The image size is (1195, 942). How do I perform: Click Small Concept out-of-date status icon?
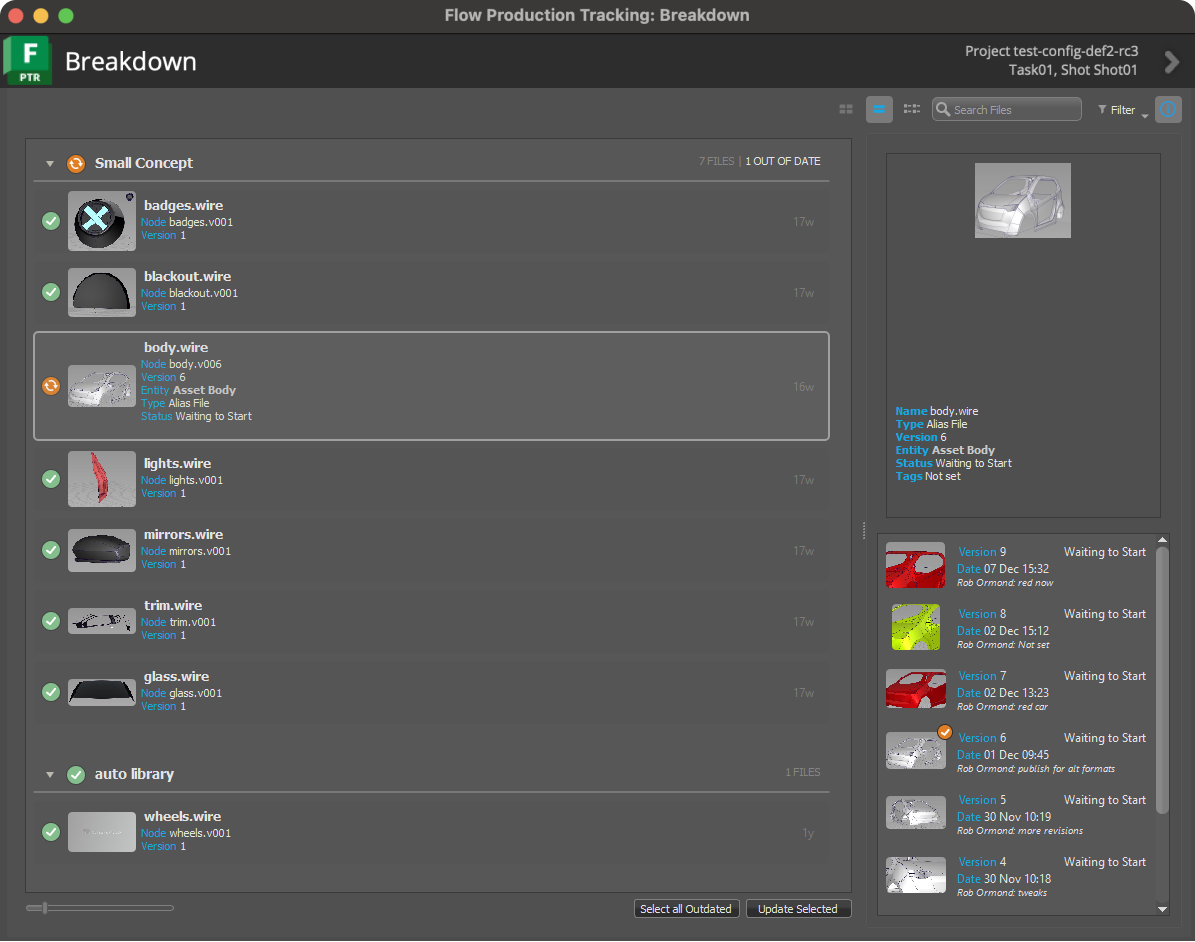(x=75, y=163)
